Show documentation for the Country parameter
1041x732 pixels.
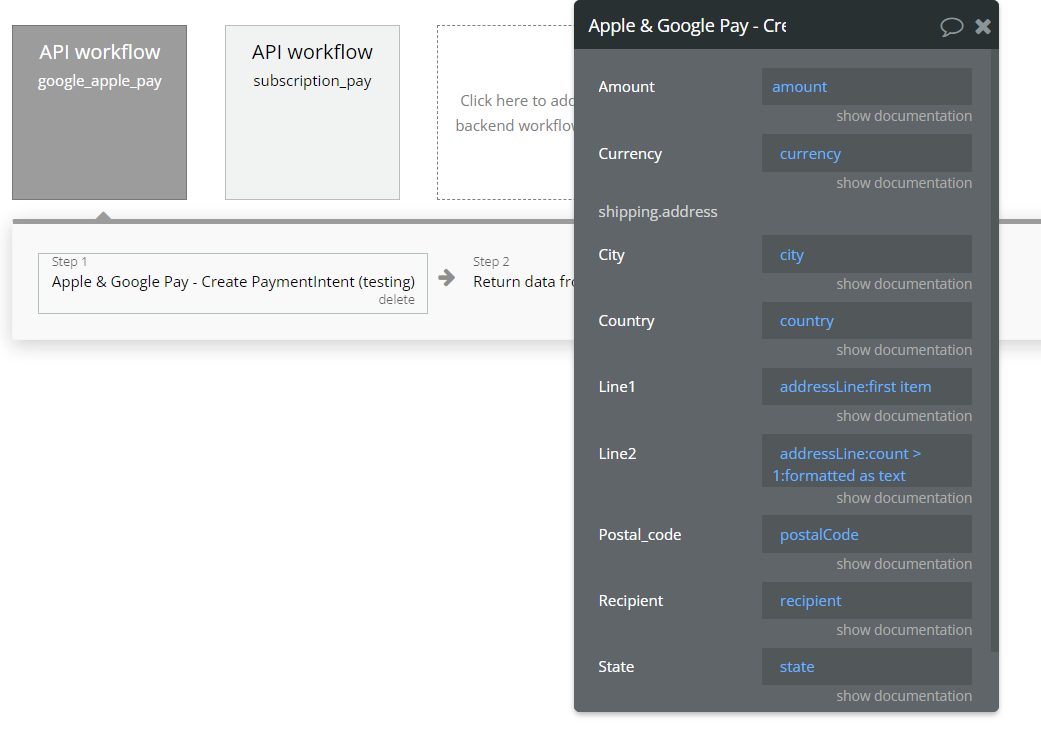pyautogui.click(x=904, y=350)
